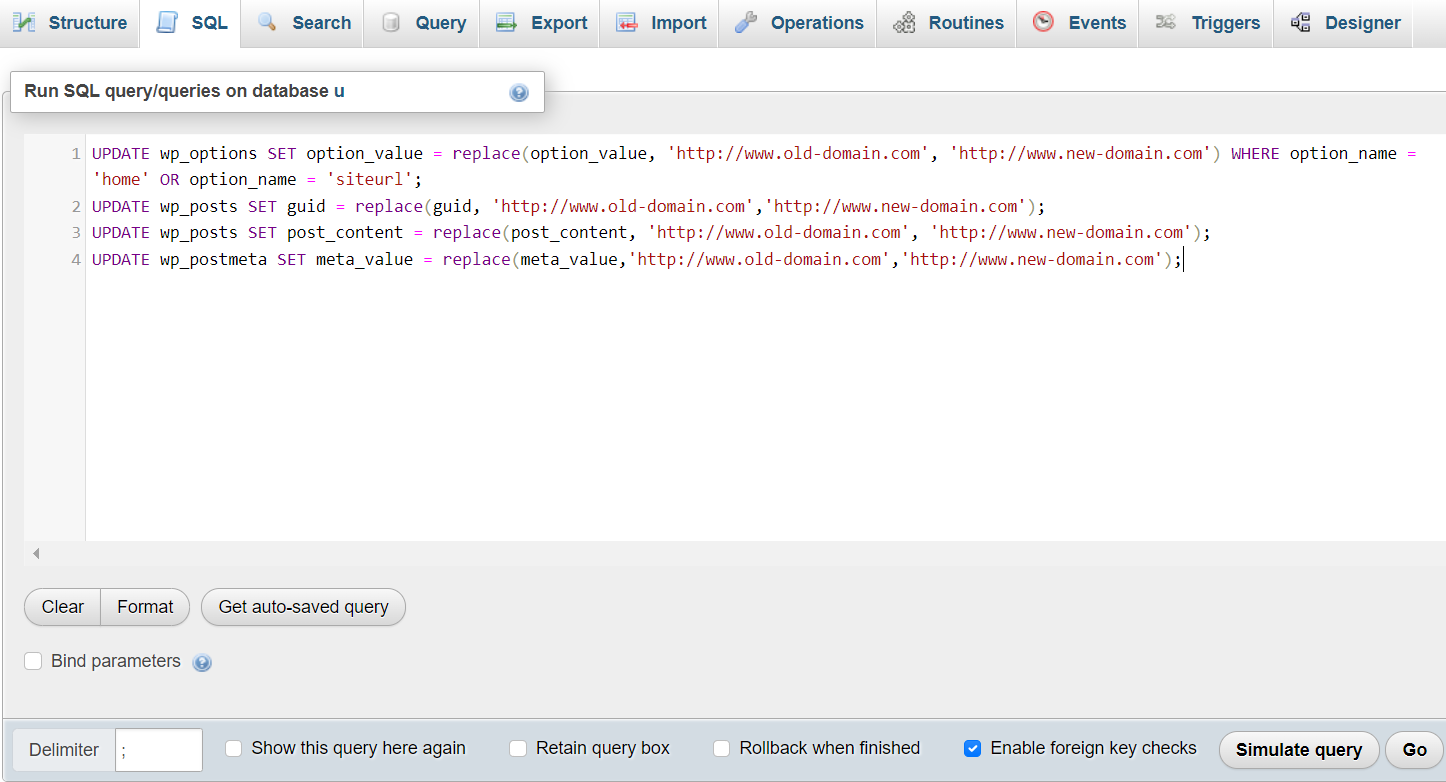Enable Rollback when finished option
Viewport: 1446px width, 782px height.
click(x=721, y=748)
